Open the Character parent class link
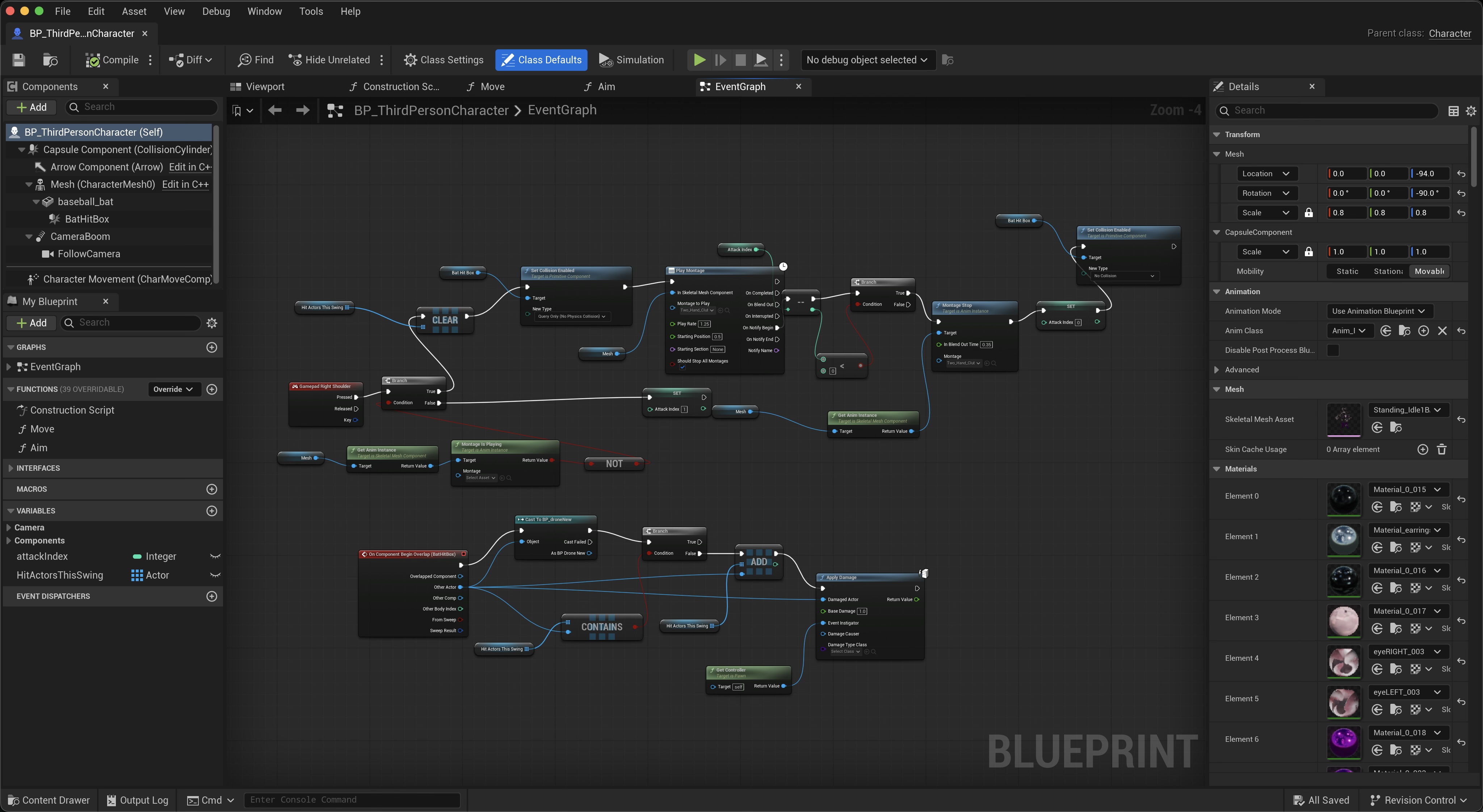Viewport: 1483px width, 812px height. 1450,33
